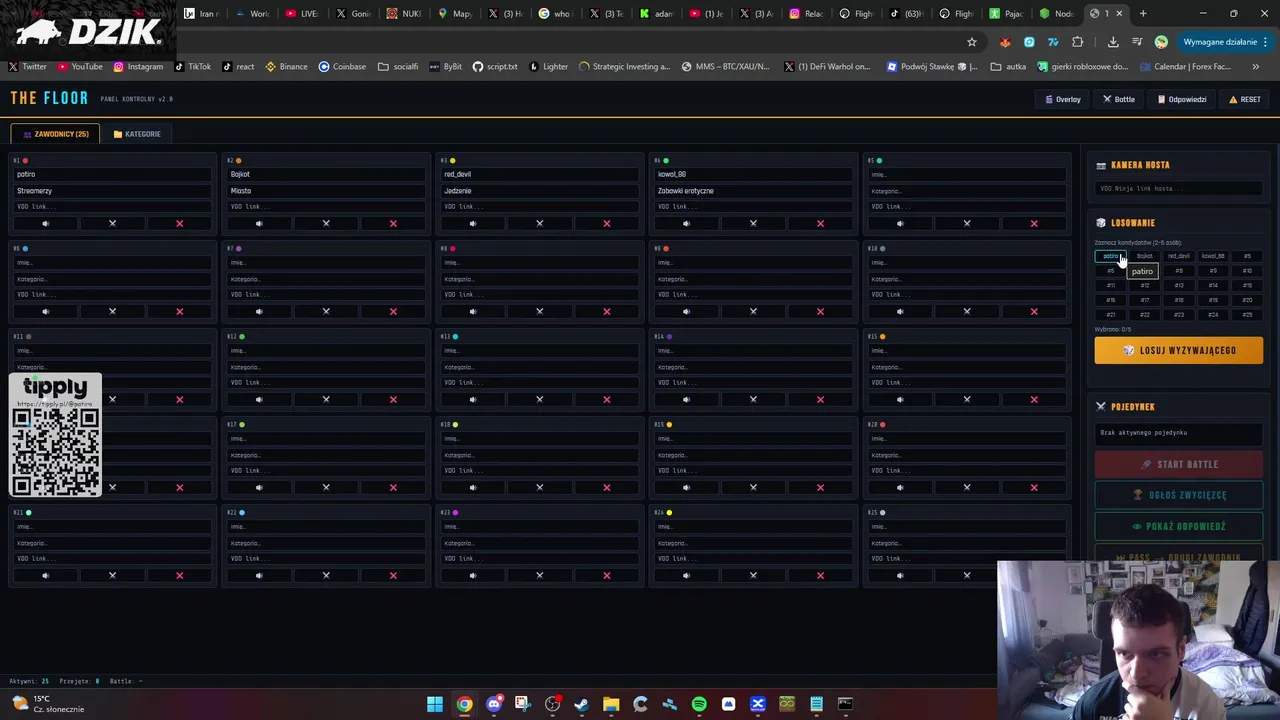This screenshot has height=720, width=1280.
Task: Click the red X on player #14 card
Action: coord(820,399)
